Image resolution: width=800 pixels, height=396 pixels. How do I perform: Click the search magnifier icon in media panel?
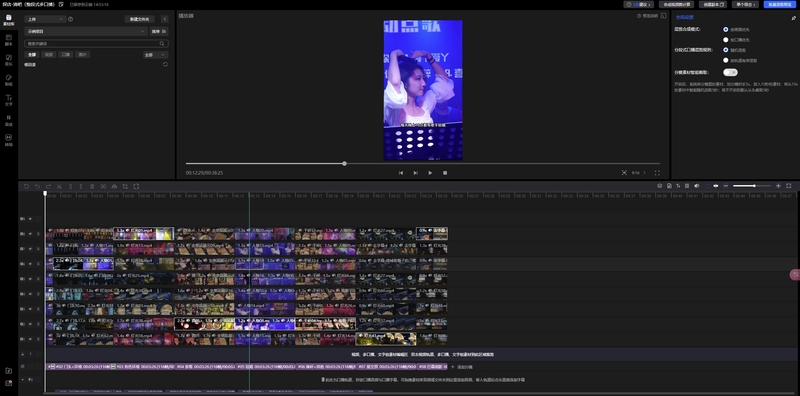(162, 44)
